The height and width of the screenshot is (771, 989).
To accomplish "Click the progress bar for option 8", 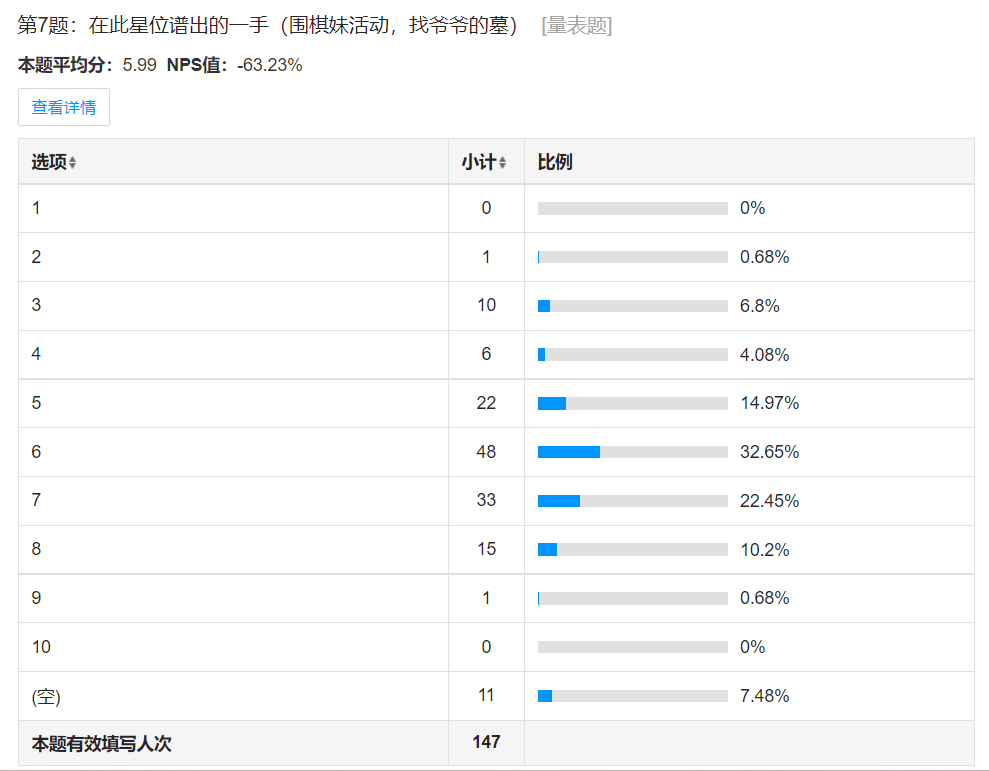I will 632,550.
